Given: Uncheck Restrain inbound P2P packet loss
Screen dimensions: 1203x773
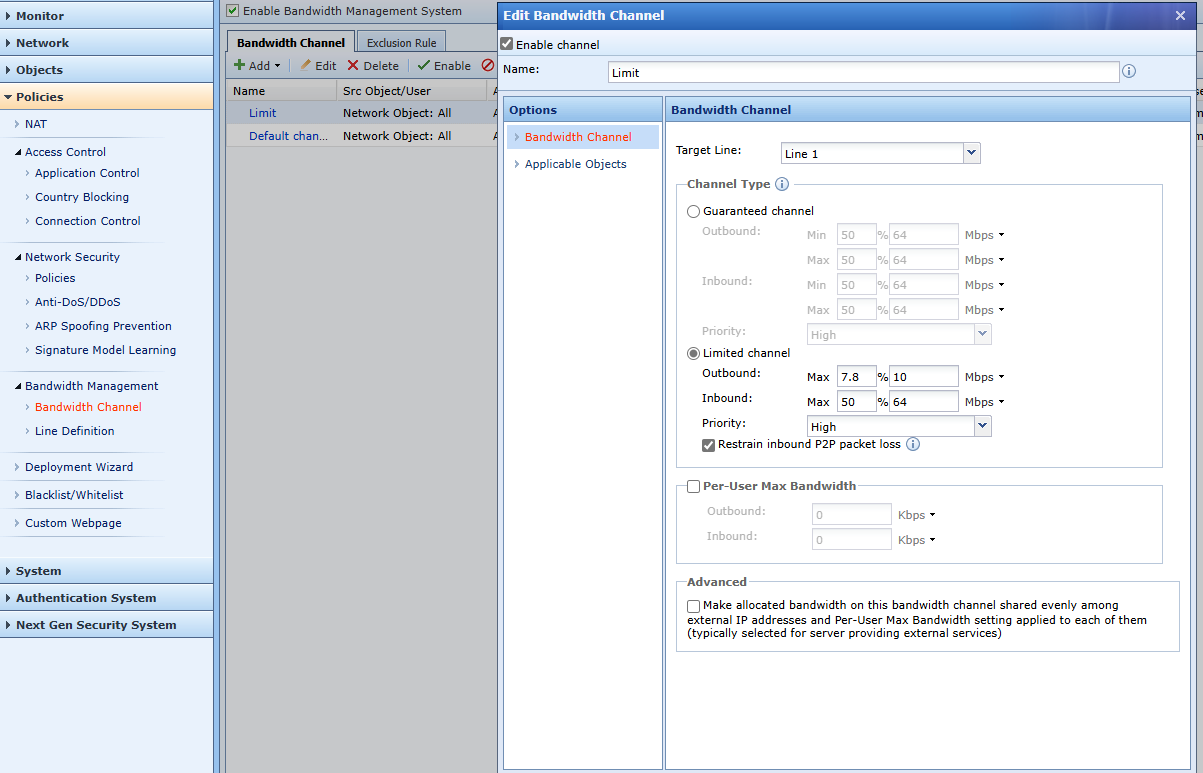Looking at the screenshot, I should (x=709, y=445).
